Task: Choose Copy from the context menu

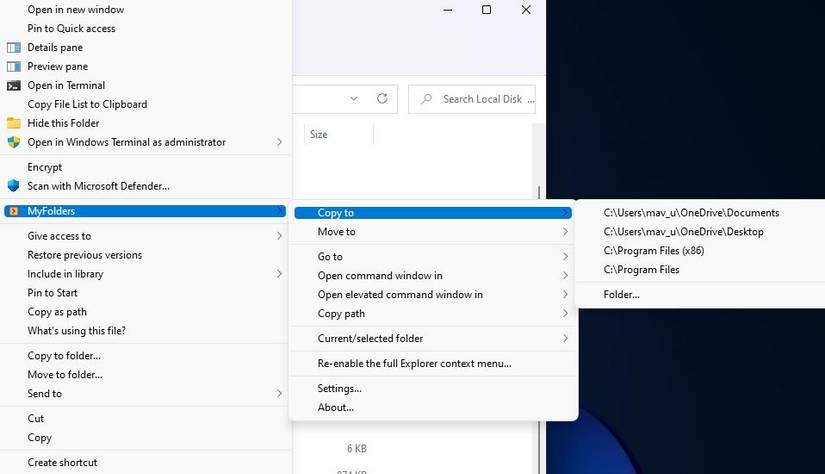Action: [39, 437]
